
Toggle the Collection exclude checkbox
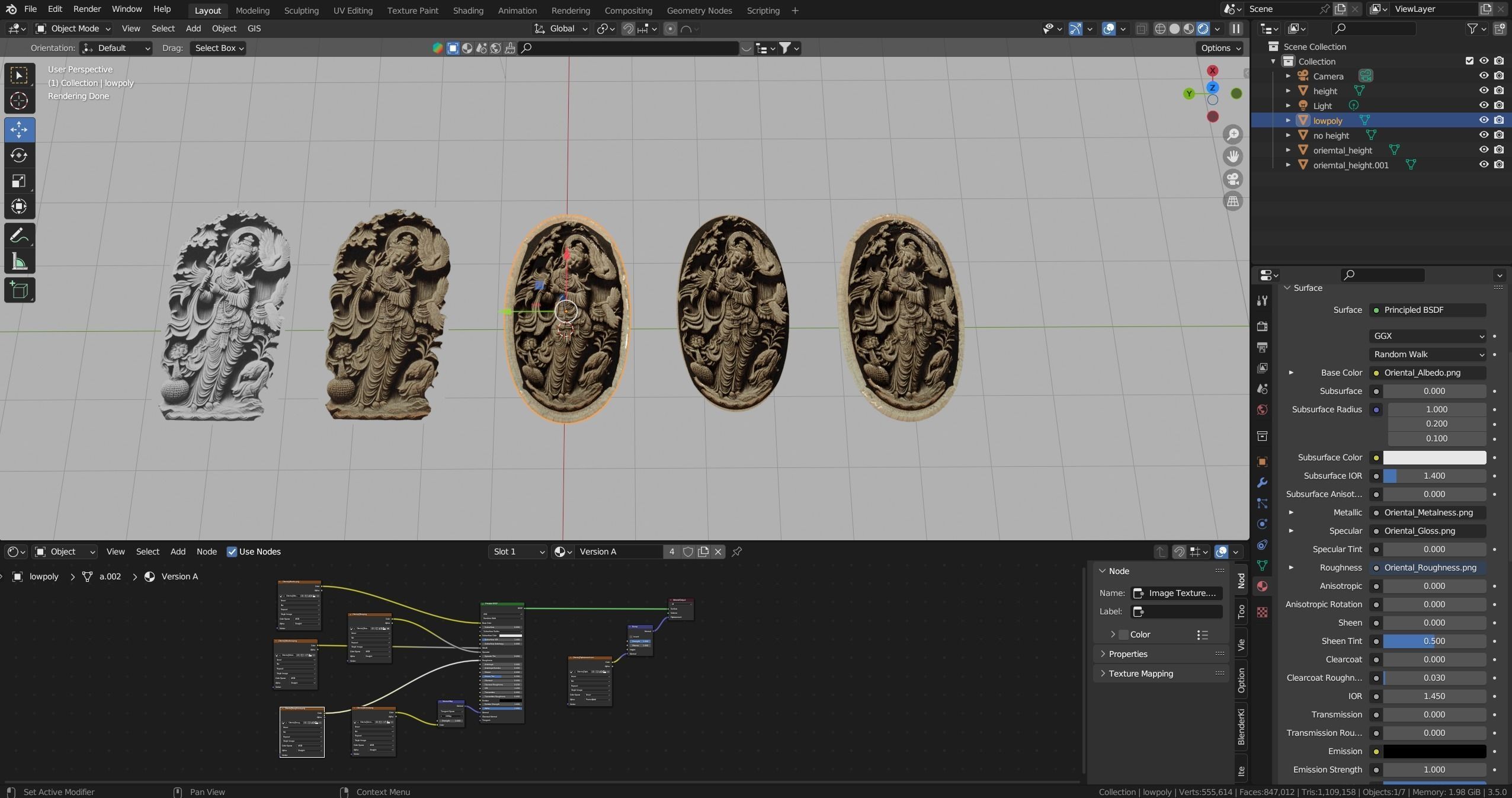pyautogui.click(x=1469, y=61)
